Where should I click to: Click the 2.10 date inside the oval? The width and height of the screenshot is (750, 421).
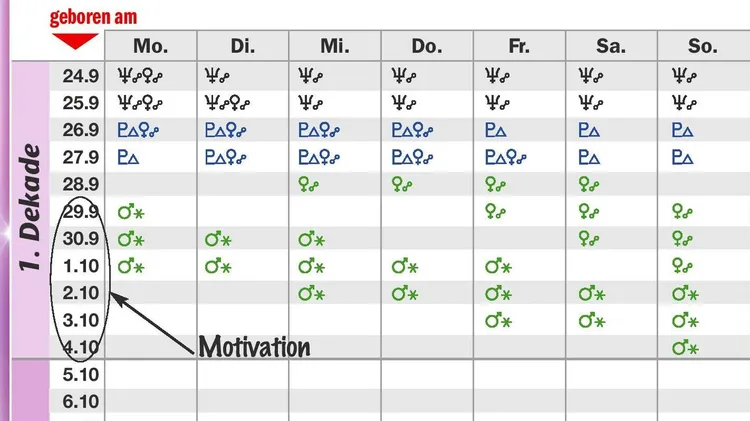click(x=81, y=293)
